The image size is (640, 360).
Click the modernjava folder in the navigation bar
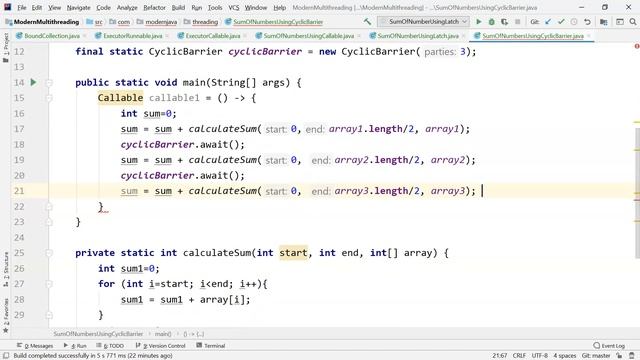157,22
